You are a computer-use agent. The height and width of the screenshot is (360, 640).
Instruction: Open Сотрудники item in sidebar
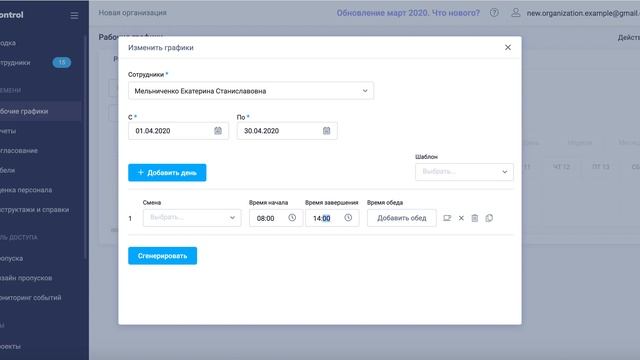15,63
